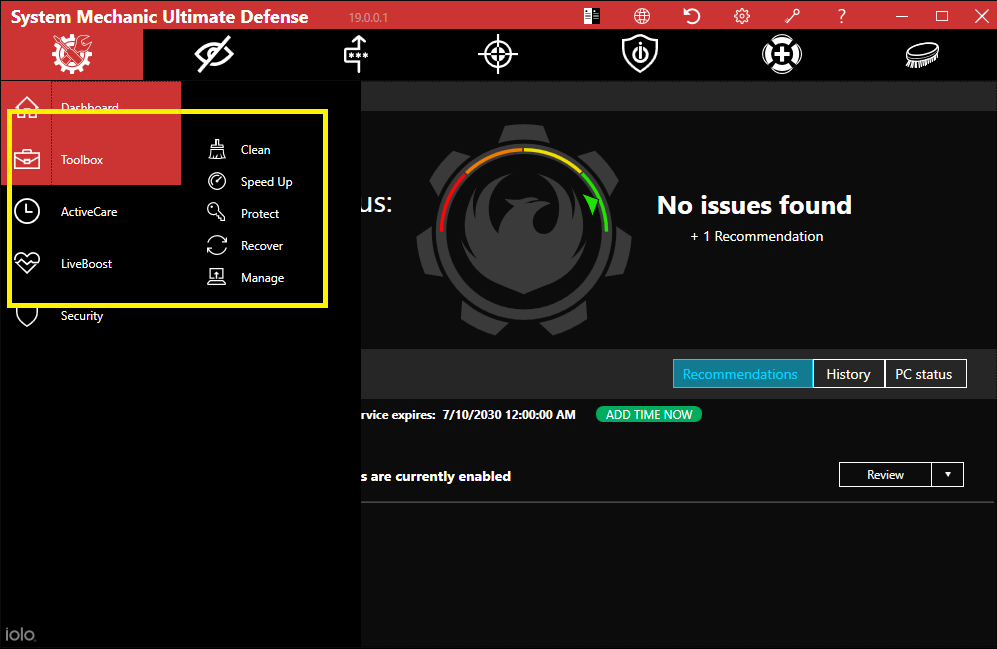Click the 'No issues found' heading
This screenshot has height=649, width=997.
click(x=754, y=205)
